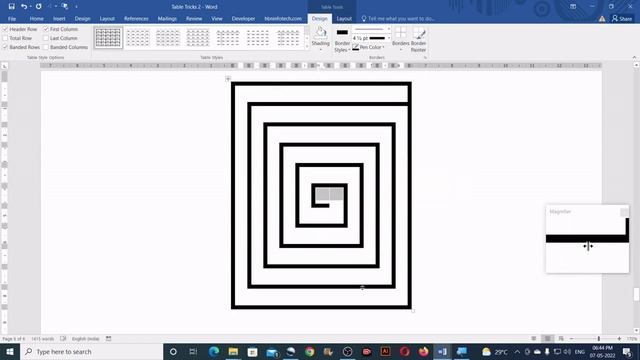Screen dimensions: 640x360
Task: Open the Windows Start menu
Action: [x=10, y=351]
